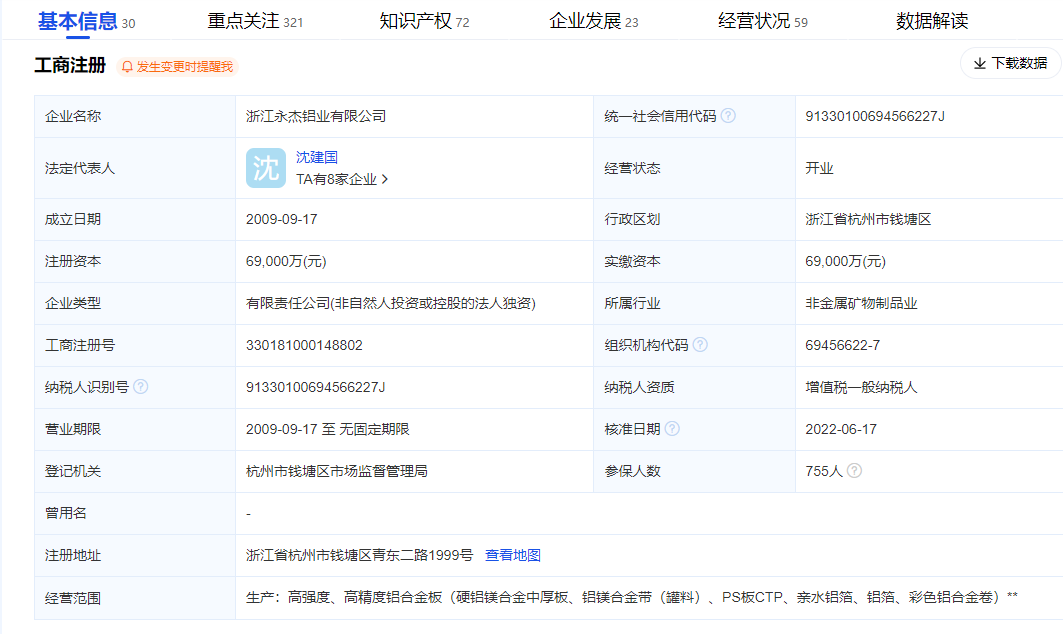The image size is (1063, 634).
Task: Expand TA有8家企业 chevron
Action: click(385, 180)
